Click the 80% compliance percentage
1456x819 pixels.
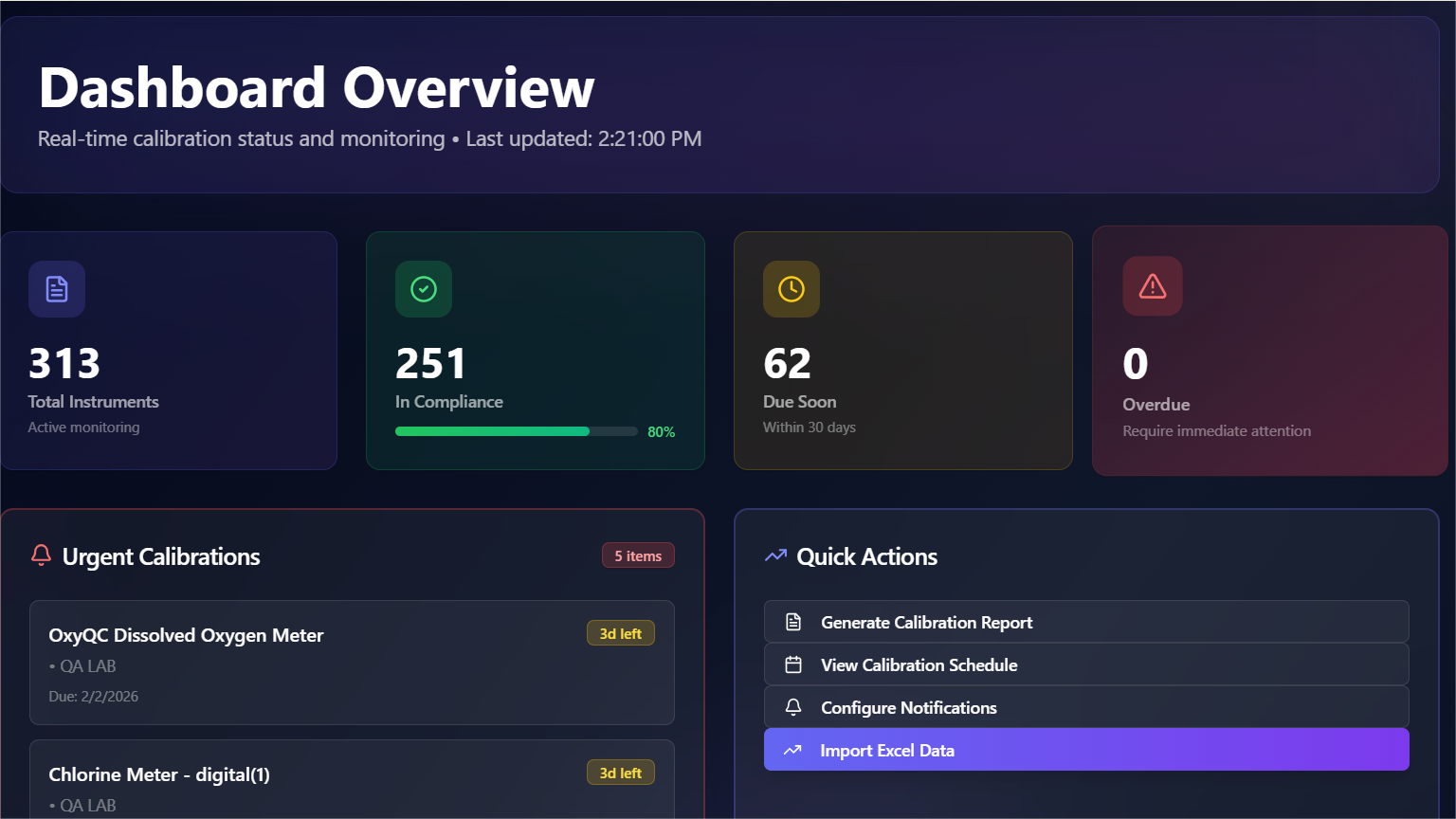click(x=662, y=431)
